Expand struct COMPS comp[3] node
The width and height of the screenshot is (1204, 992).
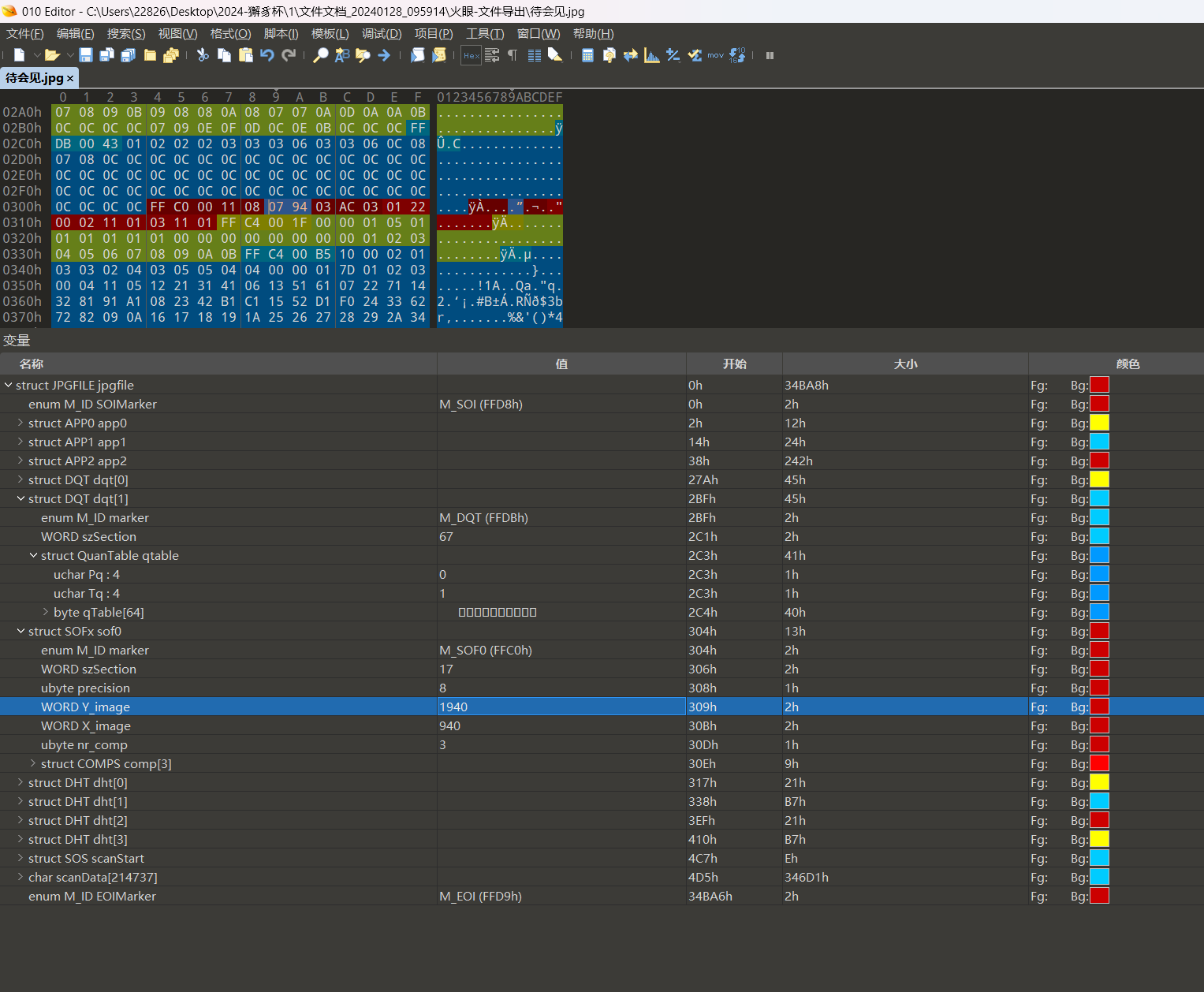coord(33,763)
